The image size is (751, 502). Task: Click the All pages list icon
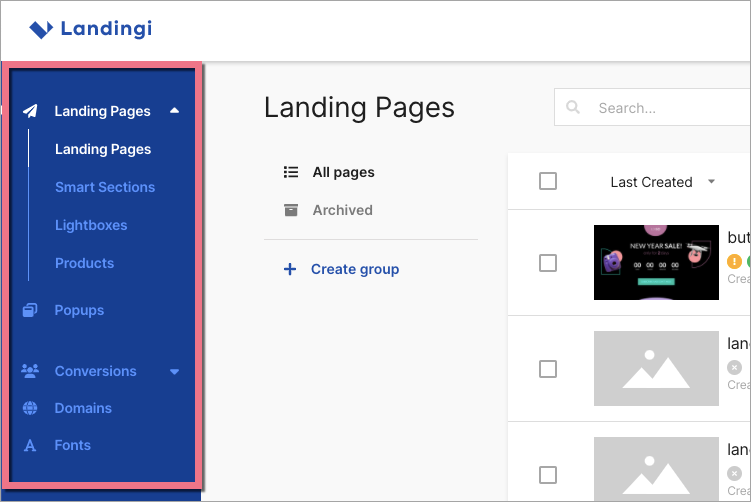[291, 172]
